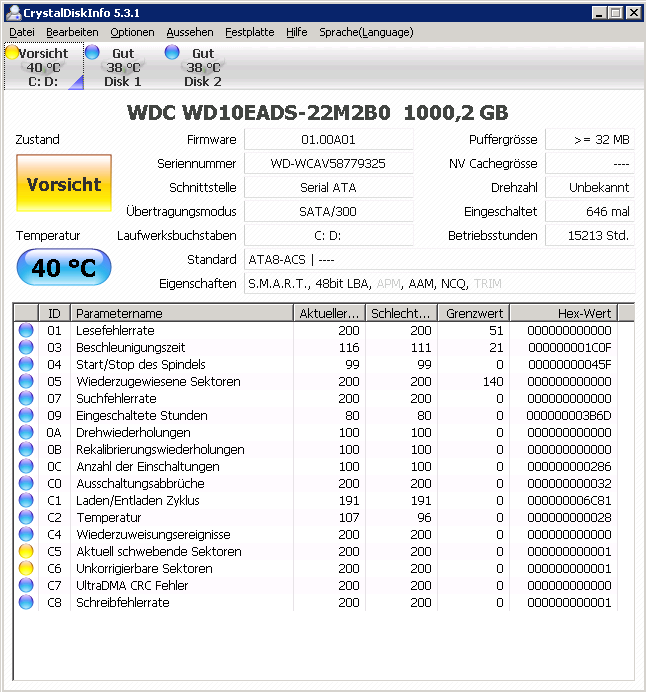Click the yellow orb for Aktuell schwebende Sektoren
The height and width of the screenshot is (692, 646).
pos(26,551)
